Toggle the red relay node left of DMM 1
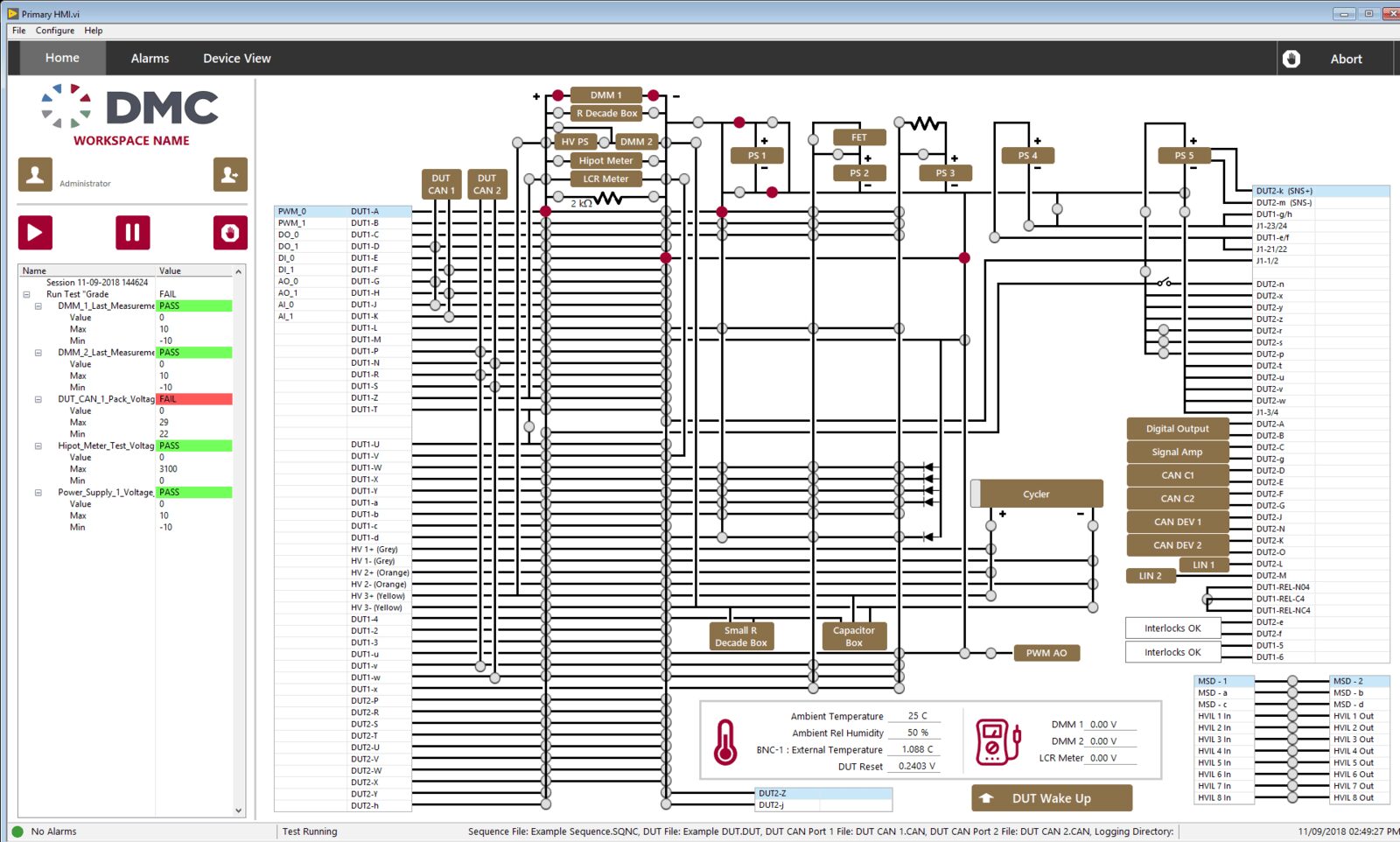Image resolution: width=1400 pixels, height=842 pixels. click(557, 95)
